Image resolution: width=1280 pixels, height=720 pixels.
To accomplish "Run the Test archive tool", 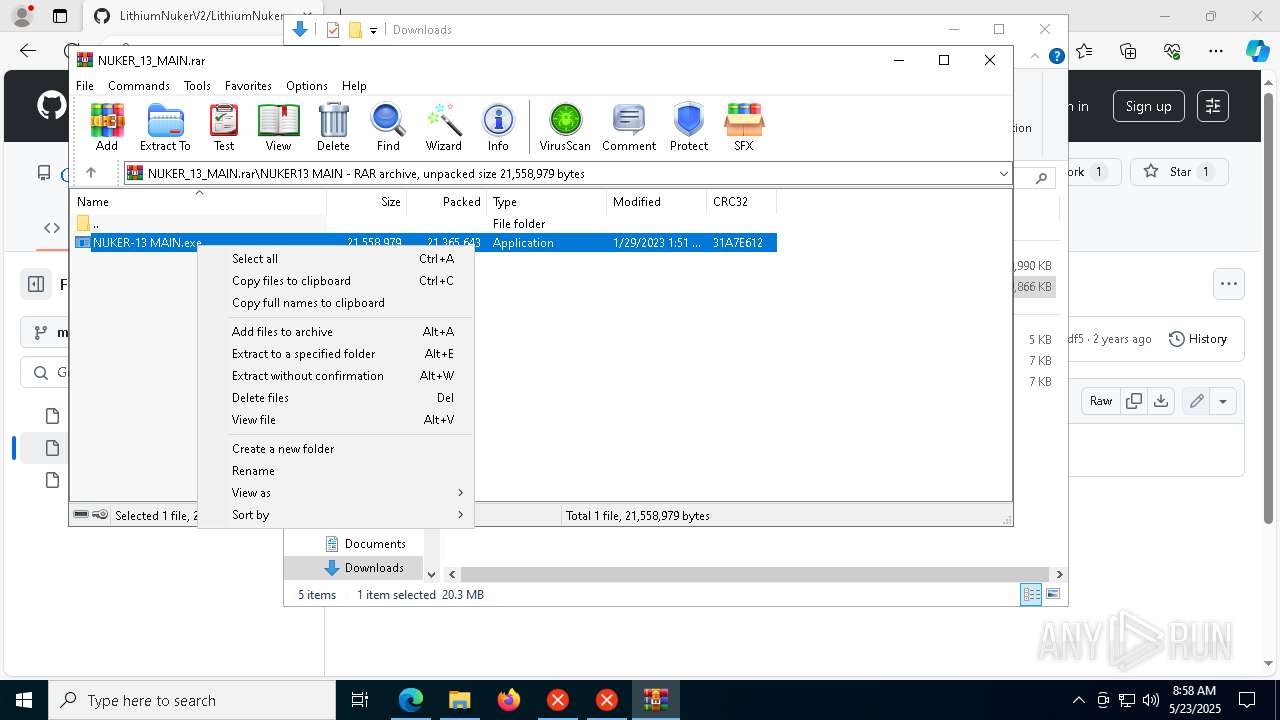I will point(224,127).
